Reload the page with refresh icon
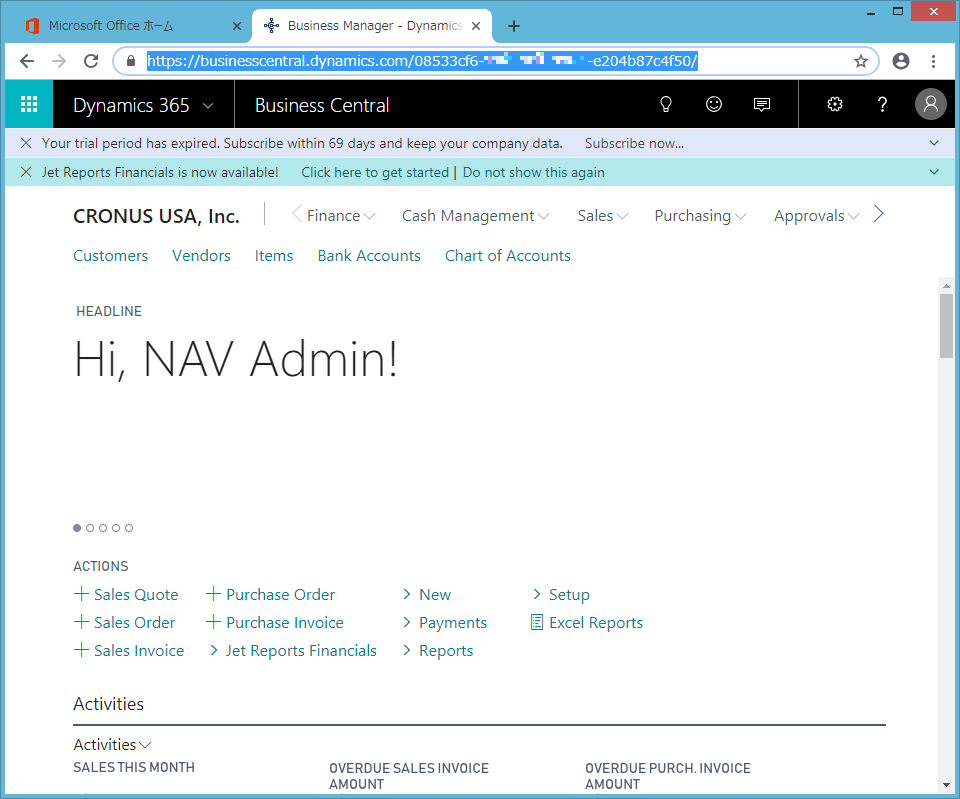960x799 pixels. 91,61
